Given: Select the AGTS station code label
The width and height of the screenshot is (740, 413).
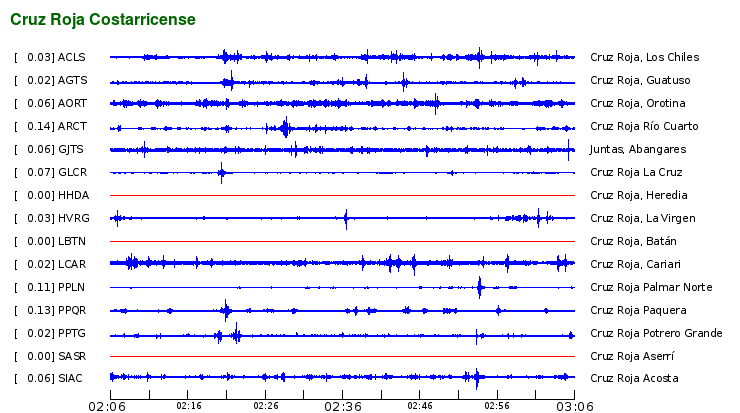Looking at the screenshot, I should [x=73, y=80].
